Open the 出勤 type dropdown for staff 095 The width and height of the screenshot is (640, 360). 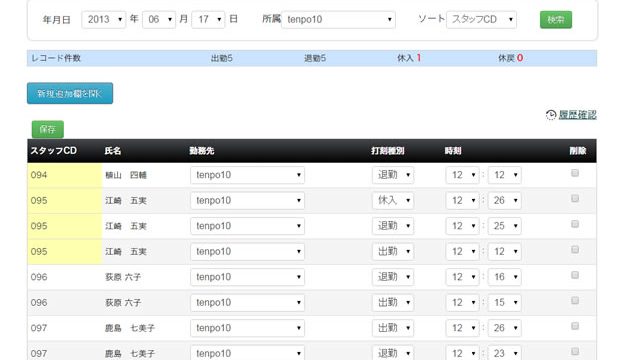[x=393, y=251]
